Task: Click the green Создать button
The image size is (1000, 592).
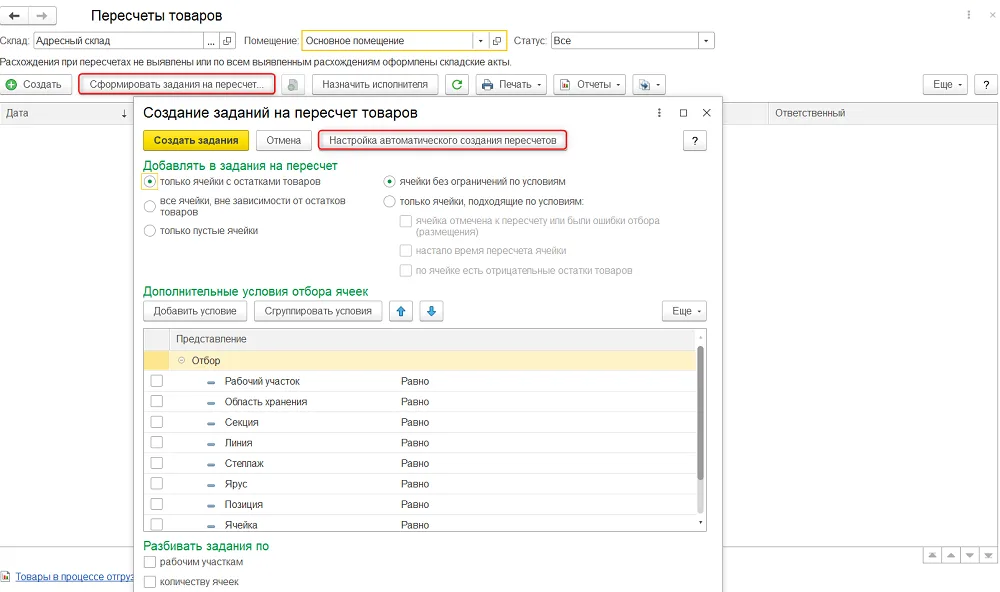Action: pos(35,84)
